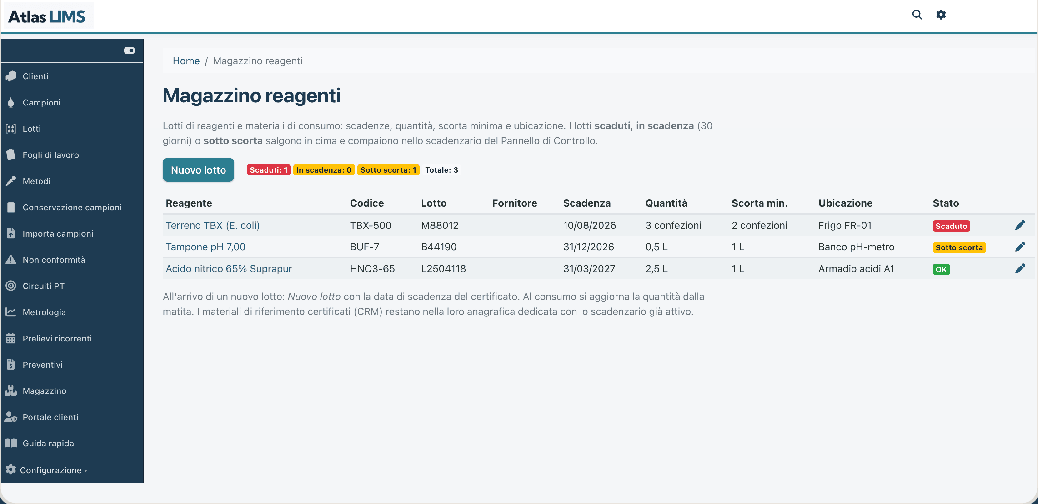Click the OK status label
Viewport: 1038px width, 504px height.
point(941,270)
